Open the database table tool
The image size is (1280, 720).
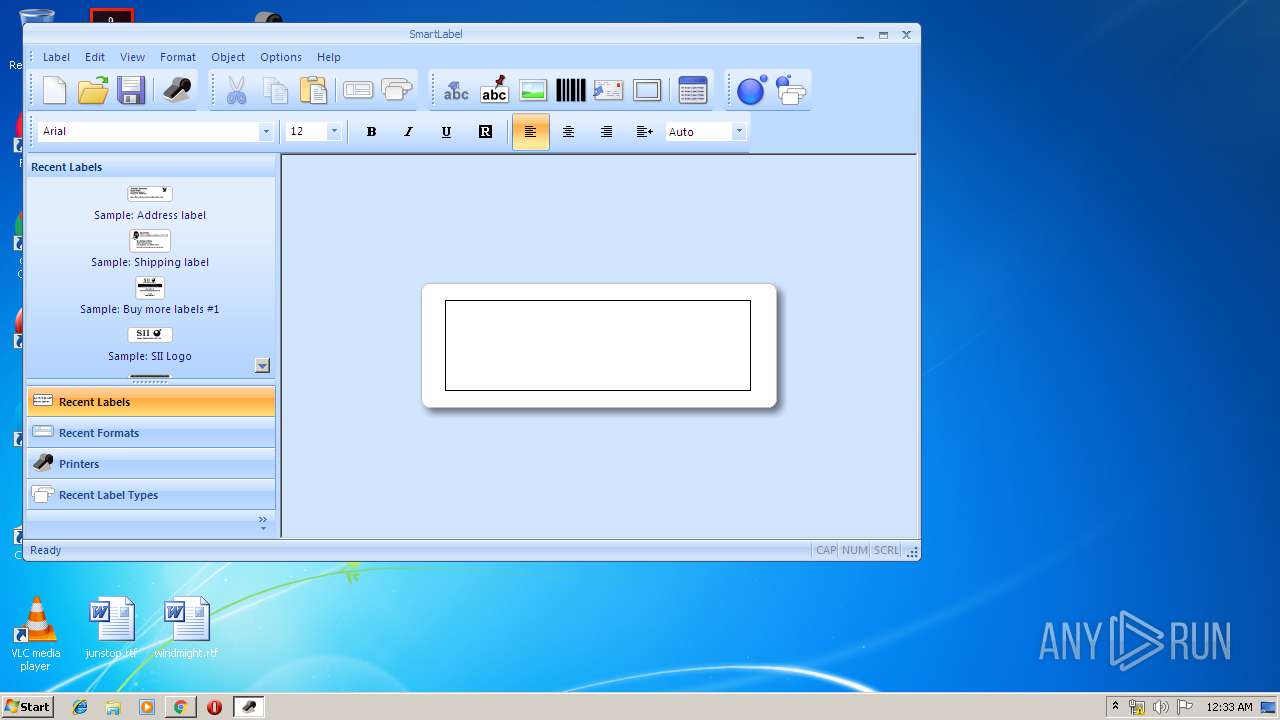(692, 91)
